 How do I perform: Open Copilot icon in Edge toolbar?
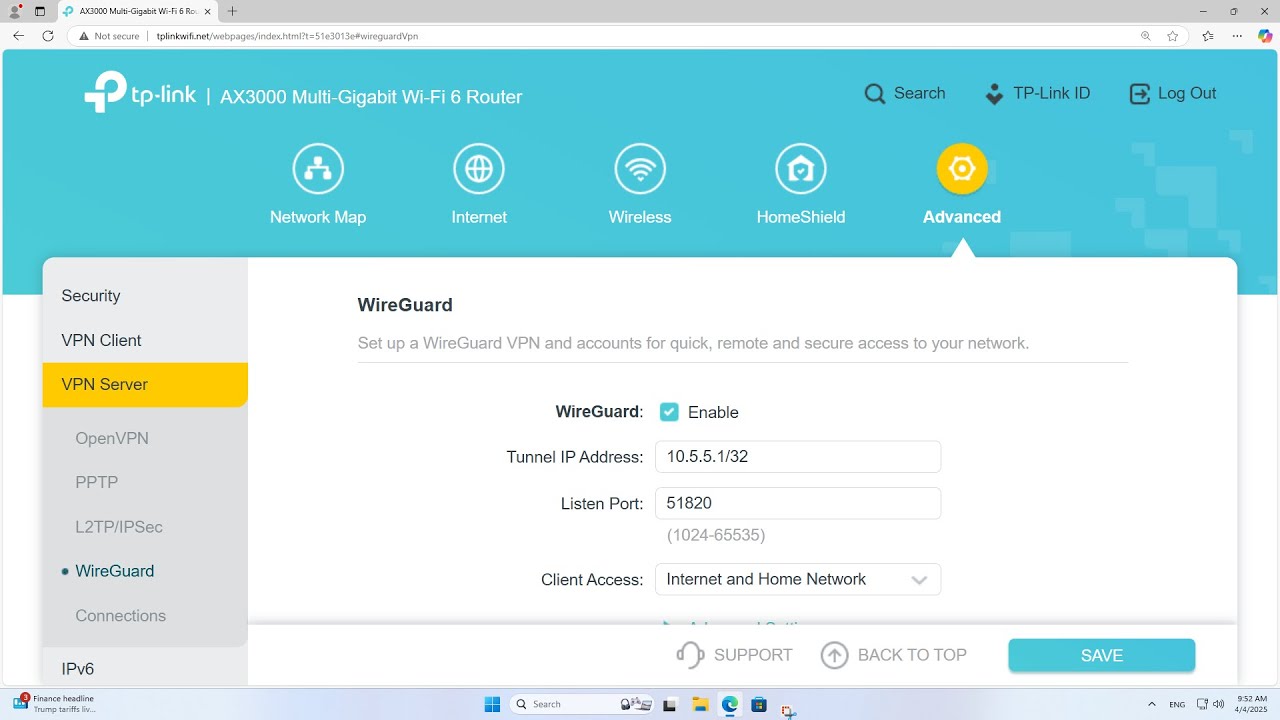[1265, 36]
